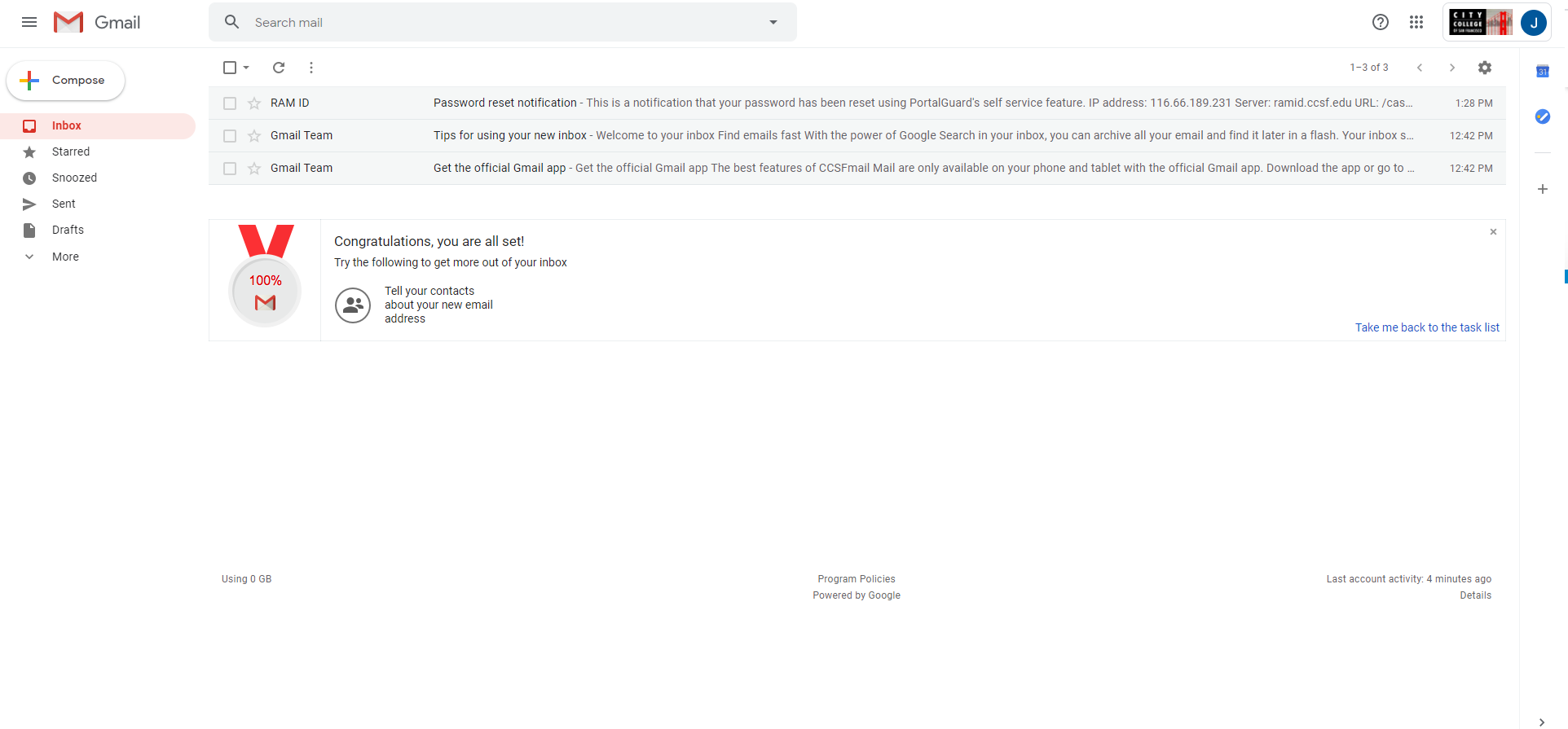Image resolution: width=1568 pixels, height=729 pixels.
Task: Click the 100% medal badge
Action: [266, 276]
